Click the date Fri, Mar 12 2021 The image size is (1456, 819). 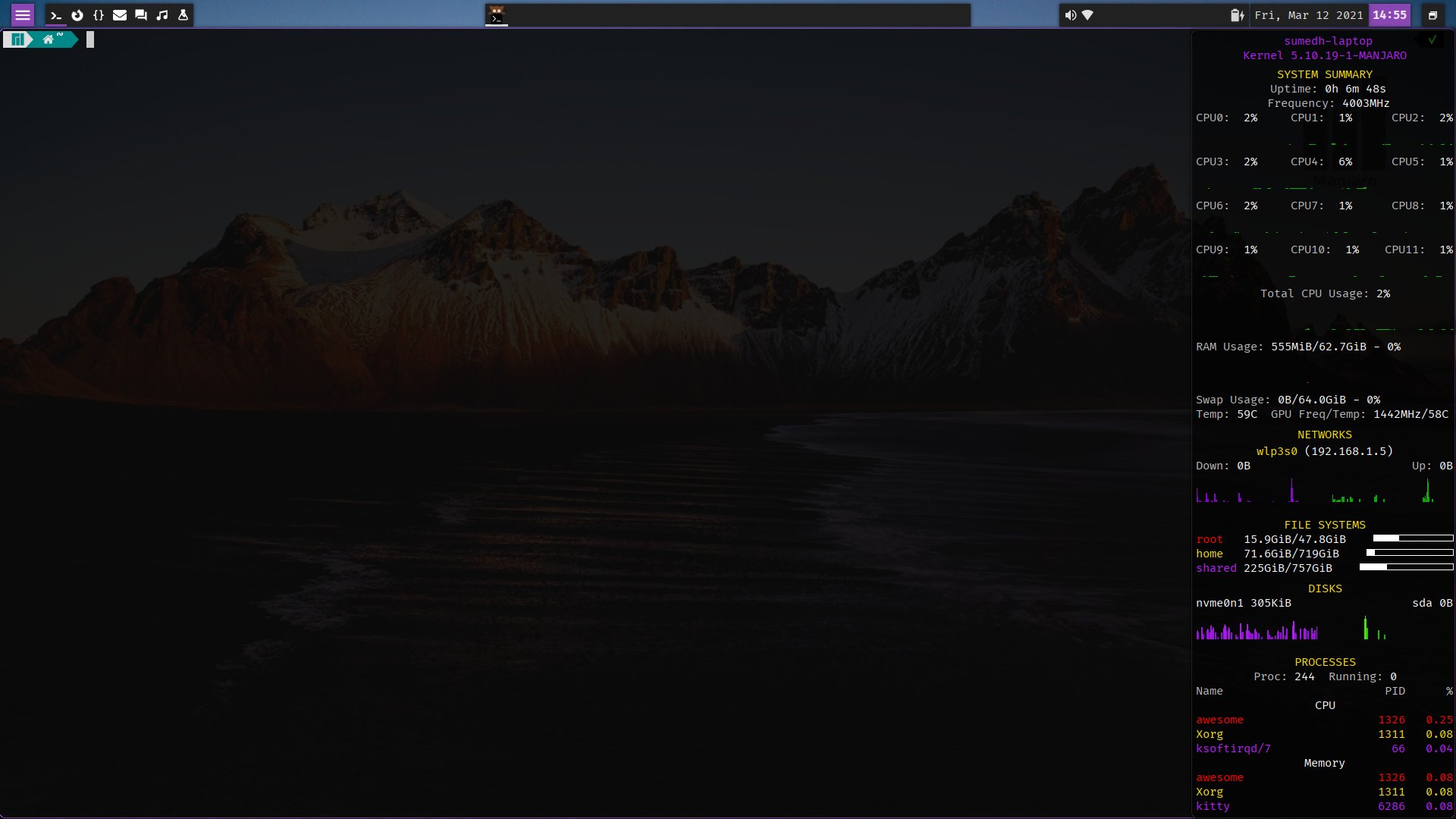[1308, 15]
